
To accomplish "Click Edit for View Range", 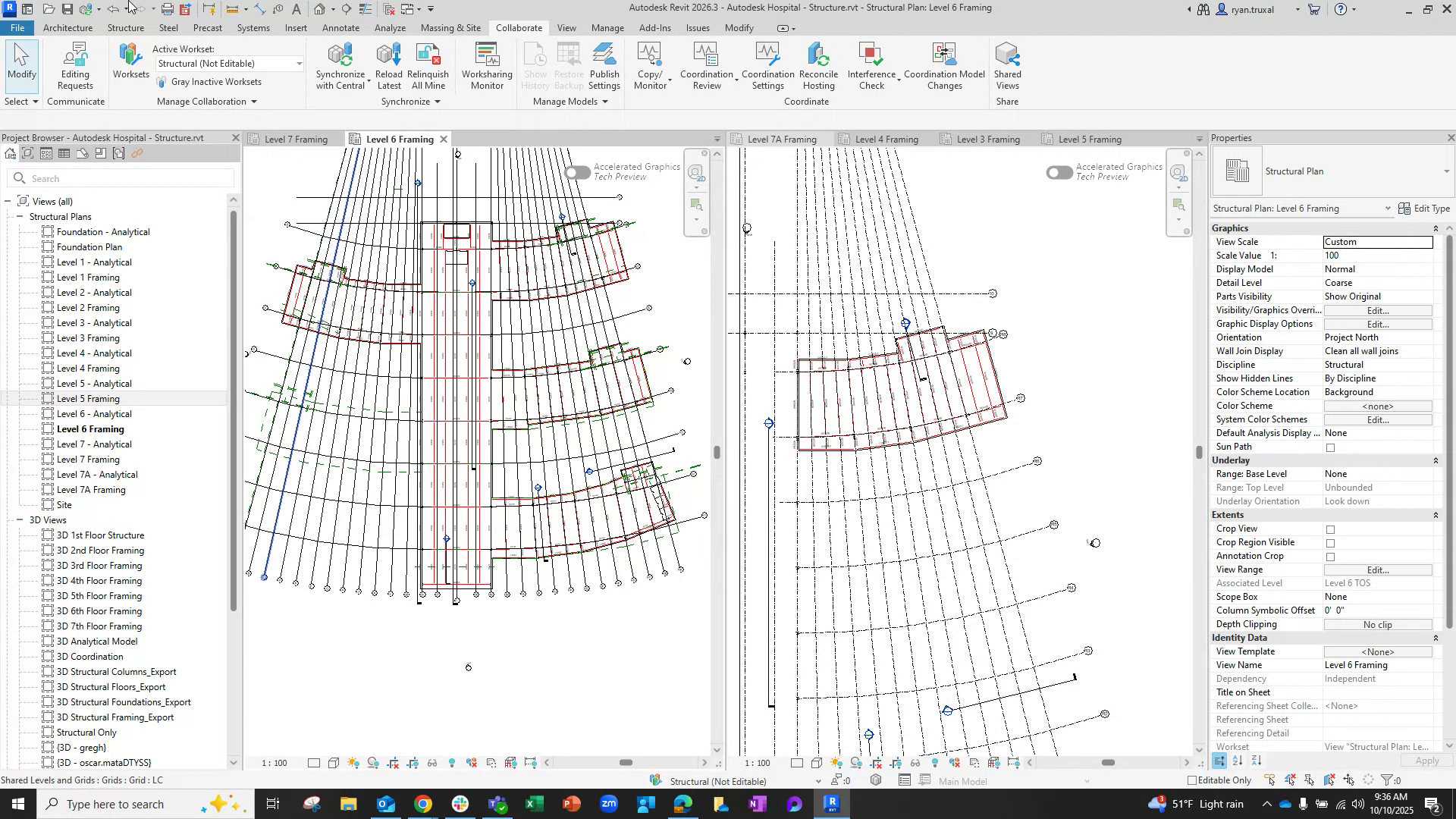I will coord(1377,570).
